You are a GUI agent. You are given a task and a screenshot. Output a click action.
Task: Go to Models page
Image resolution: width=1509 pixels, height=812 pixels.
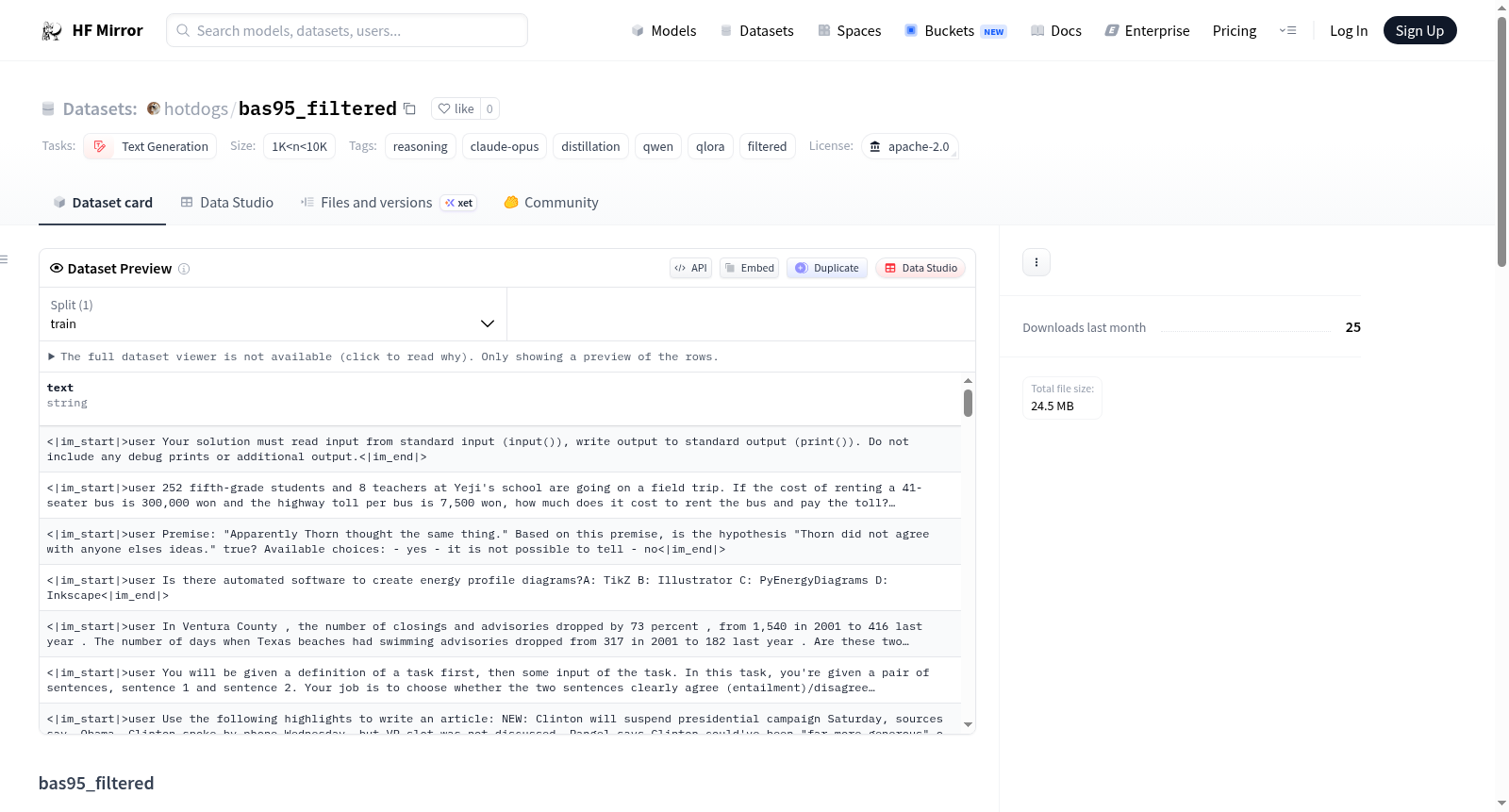point(664,31)
